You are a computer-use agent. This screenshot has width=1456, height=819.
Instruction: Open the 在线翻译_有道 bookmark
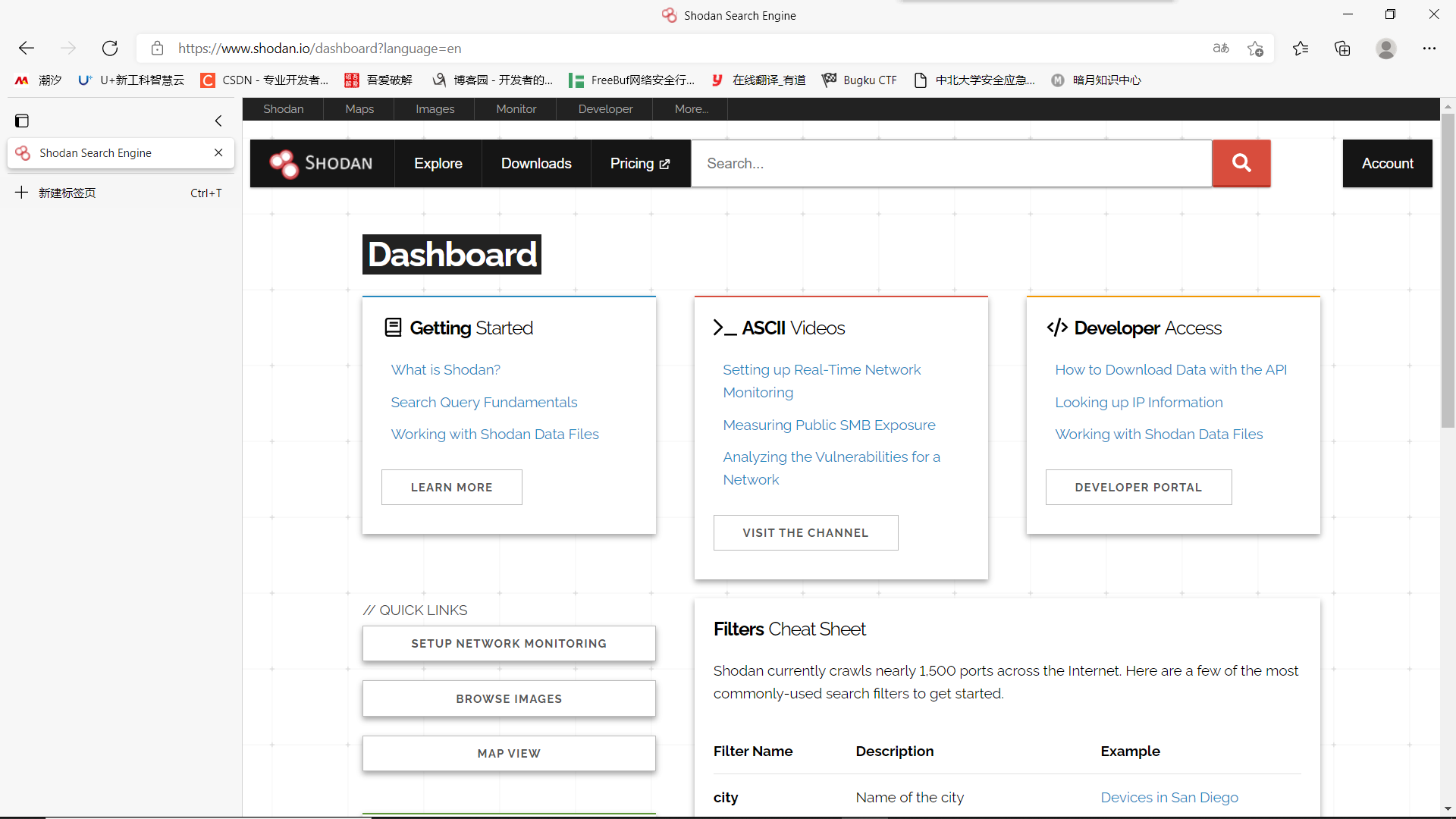tap(758, 80)
